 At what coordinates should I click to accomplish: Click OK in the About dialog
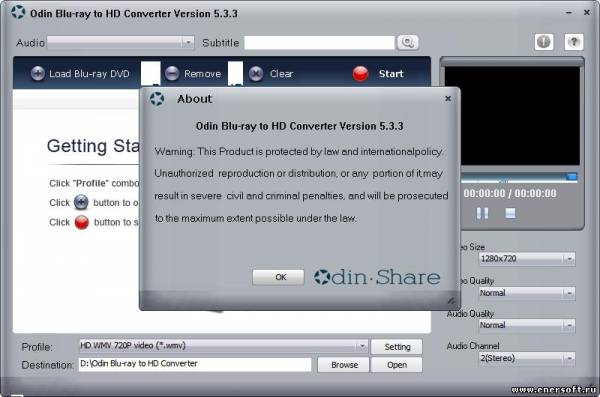point(278,277)
